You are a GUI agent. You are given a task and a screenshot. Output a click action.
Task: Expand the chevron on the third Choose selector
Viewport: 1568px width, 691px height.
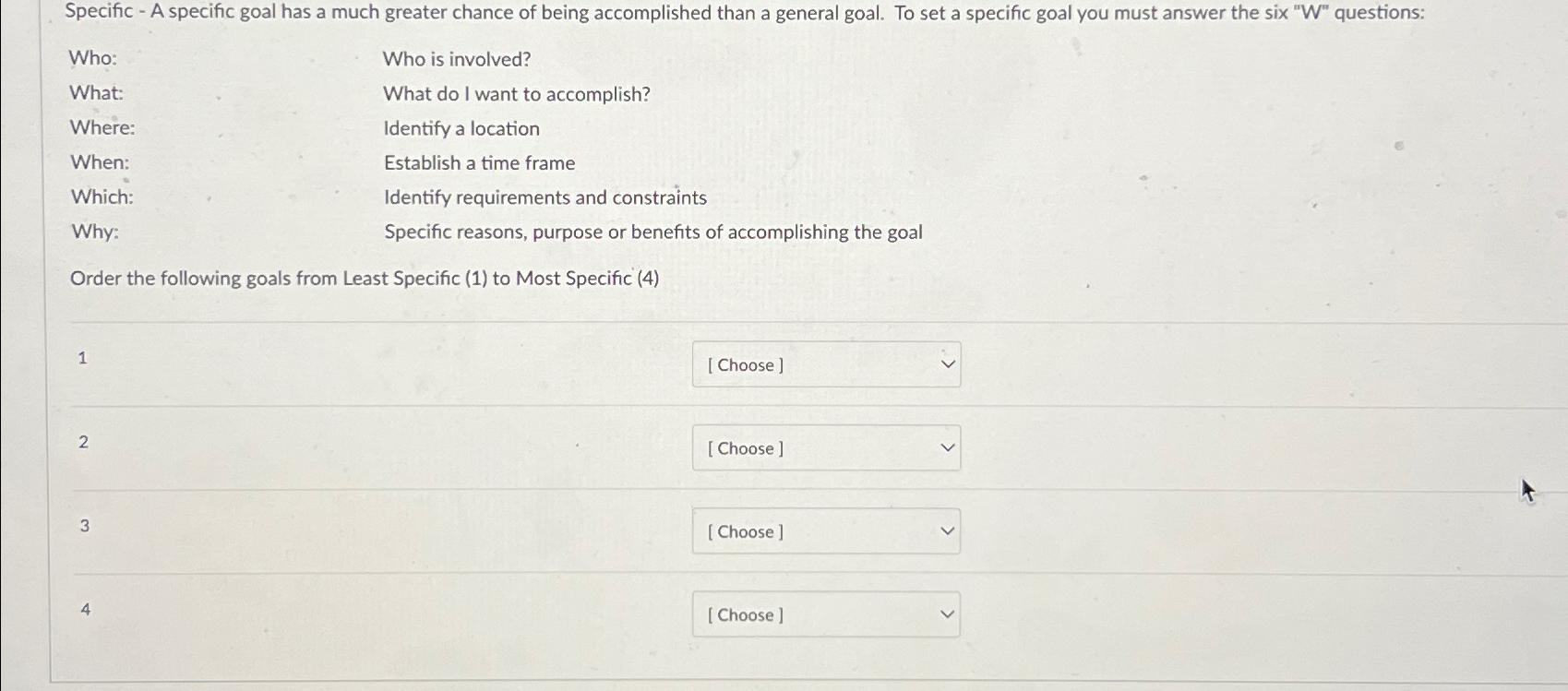tap(946, 530)
